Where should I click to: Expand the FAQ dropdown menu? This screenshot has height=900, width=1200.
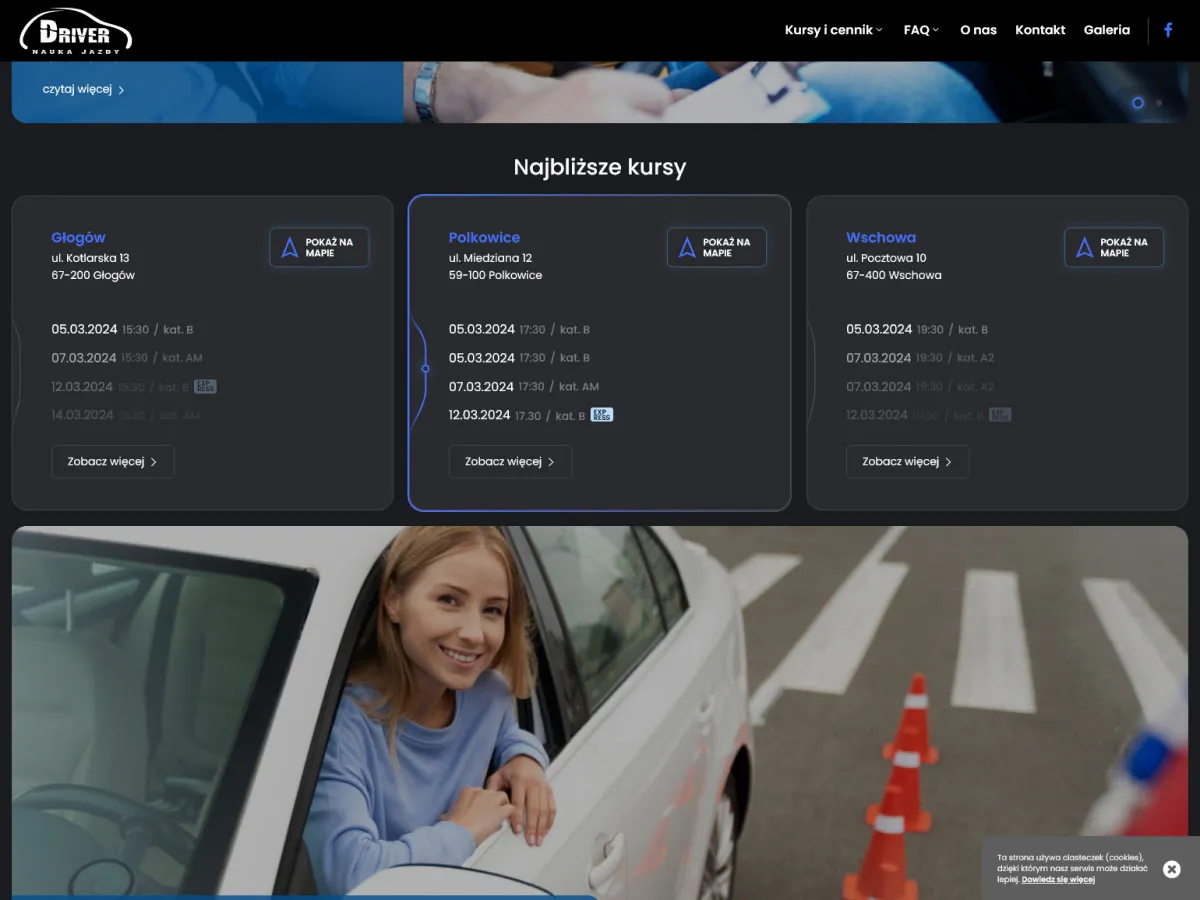point(921,30)
